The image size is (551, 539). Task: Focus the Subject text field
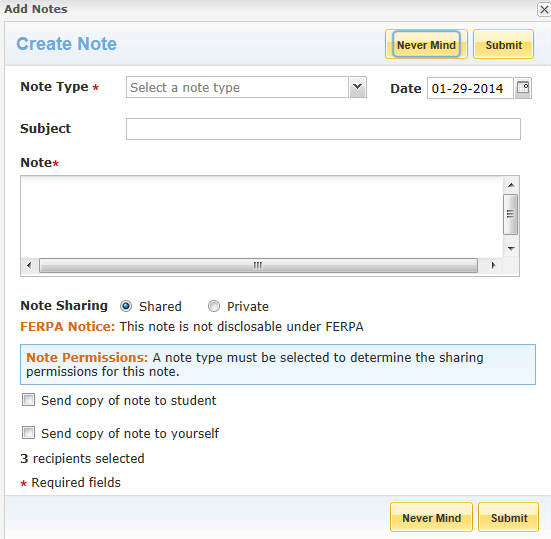point(323,129)
